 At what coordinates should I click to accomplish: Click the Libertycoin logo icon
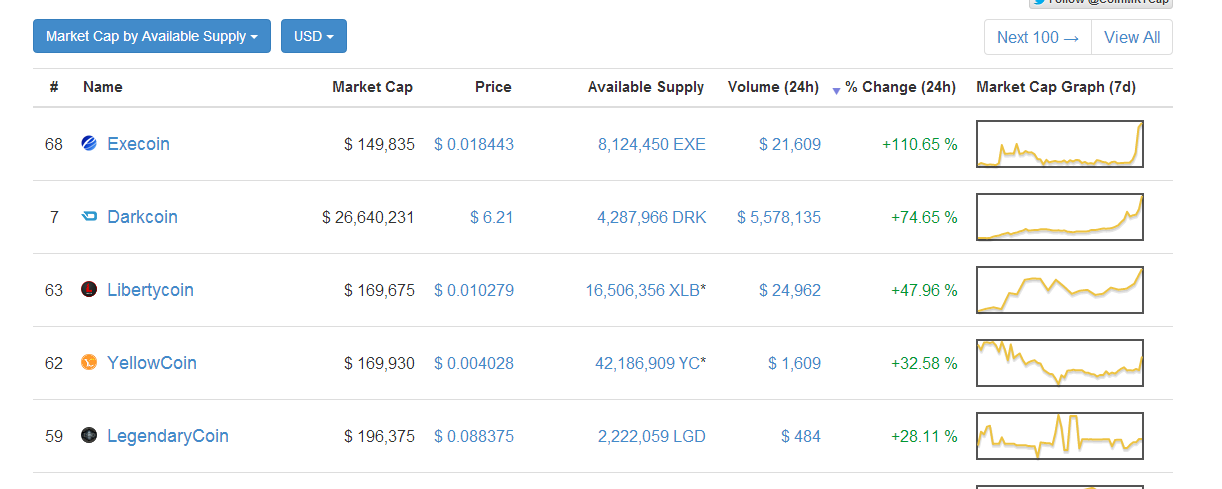click(89, 289)
